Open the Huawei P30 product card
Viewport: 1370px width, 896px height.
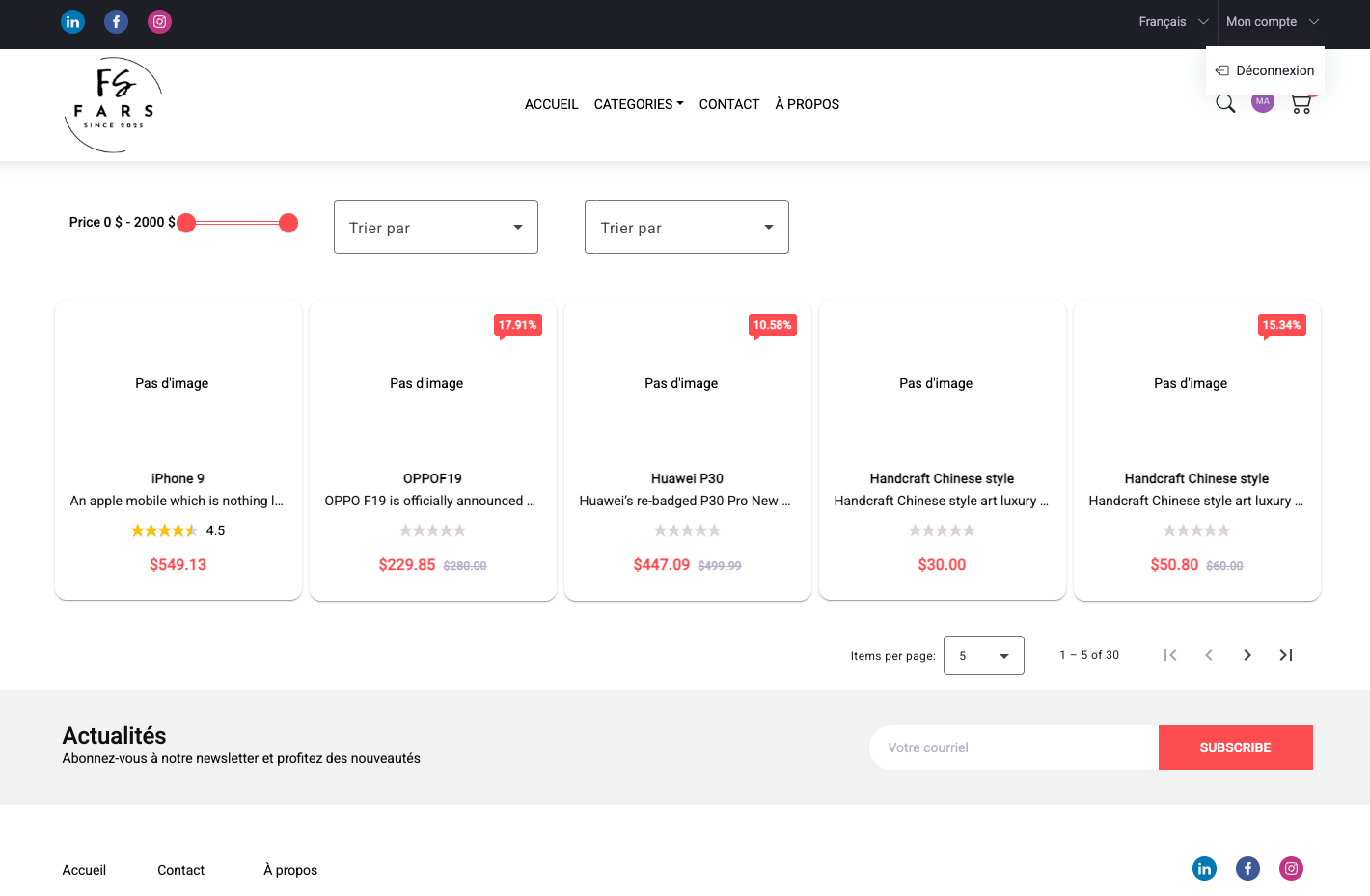tap(687, 449)
